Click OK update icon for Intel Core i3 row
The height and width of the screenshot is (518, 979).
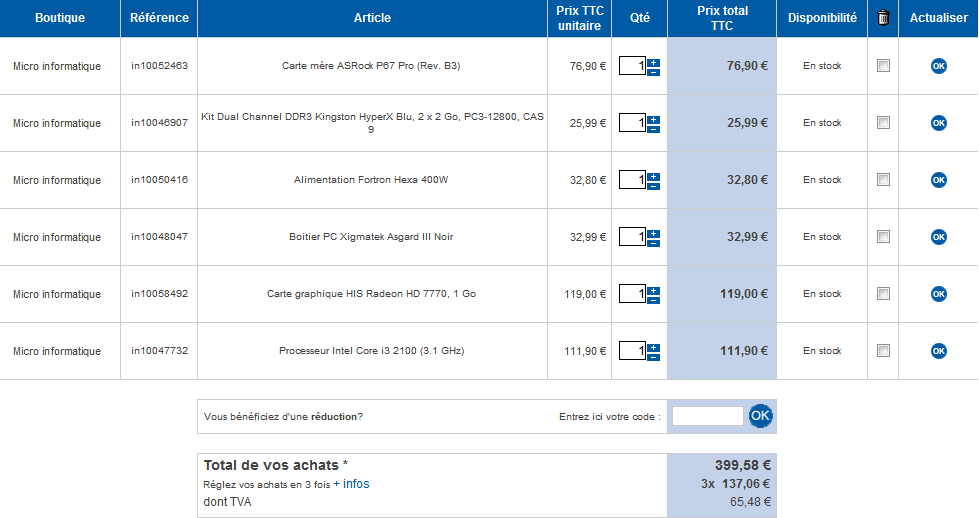click(938, 351)
